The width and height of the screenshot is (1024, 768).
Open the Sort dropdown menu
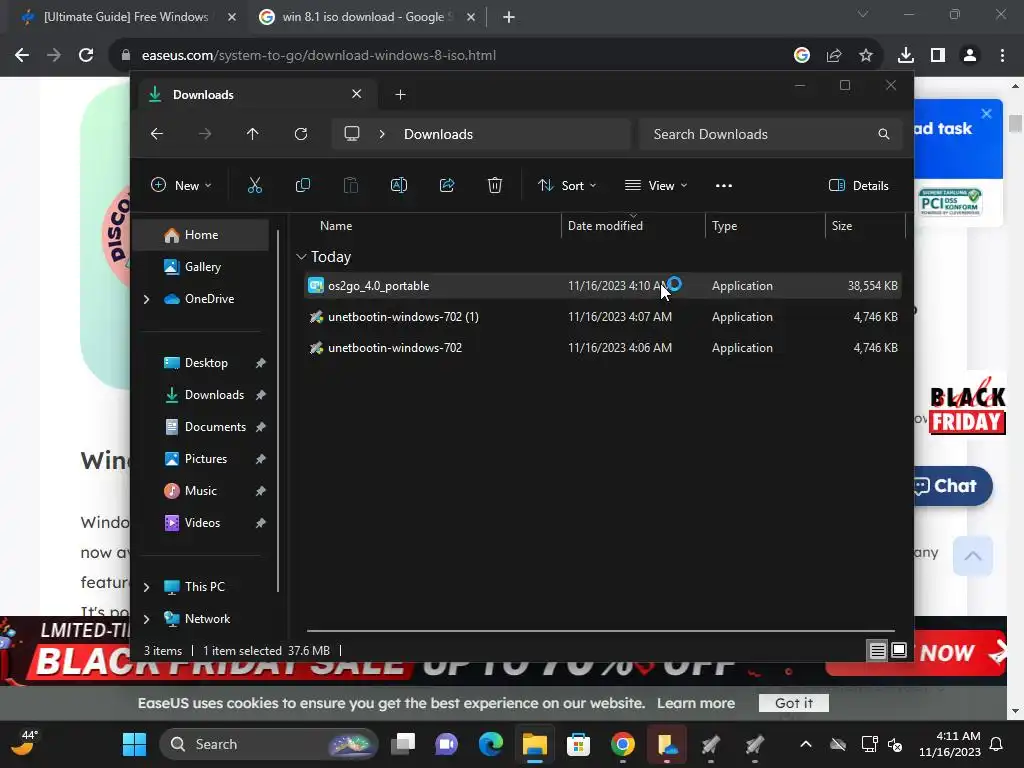point(567,185)
